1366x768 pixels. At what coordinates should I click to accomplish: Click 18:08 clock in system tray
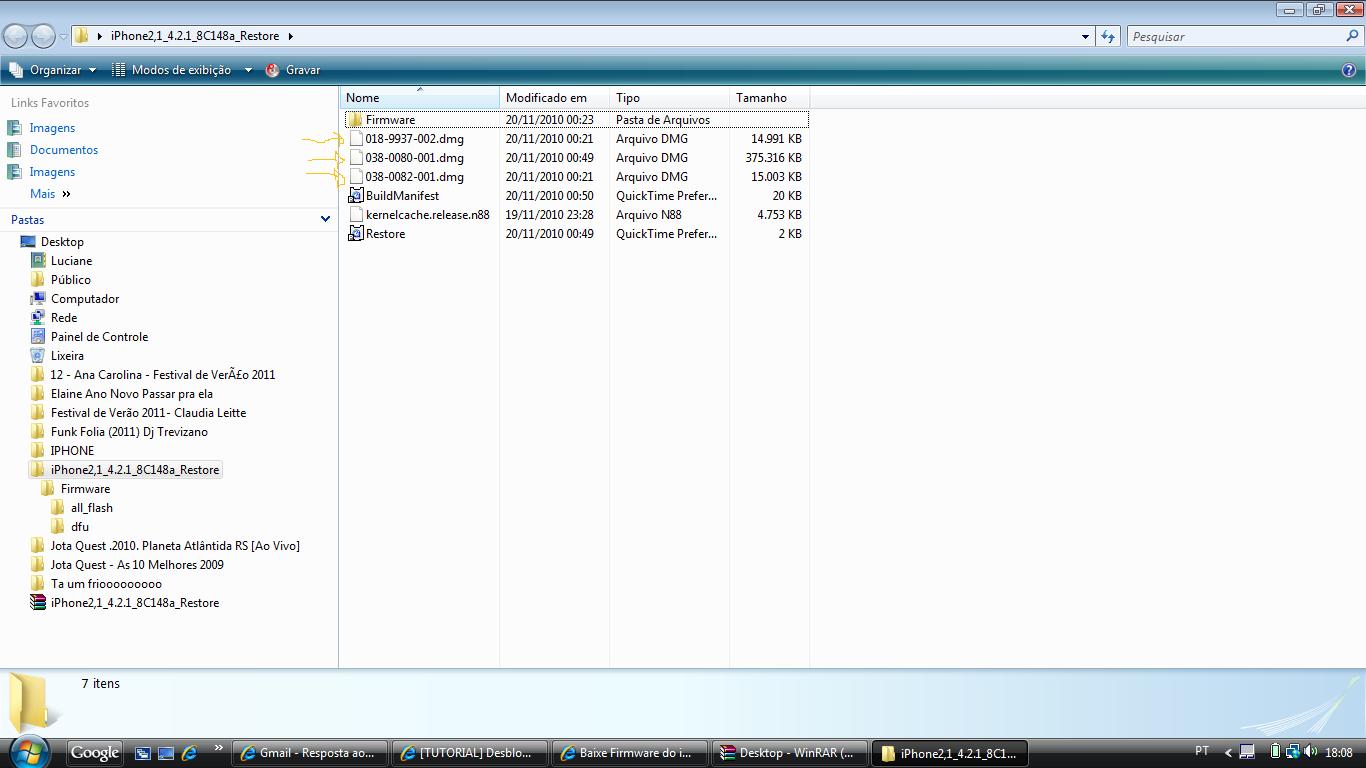point(1339,752)
